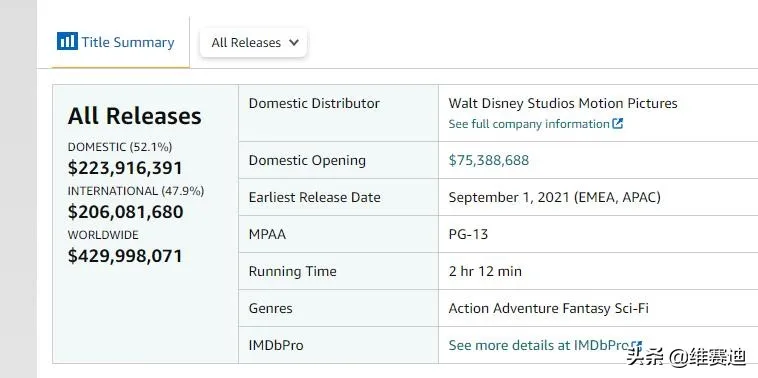Select the international total $206,081,680
Image resolution: width=758 pixels, height=378 pixels.
click(x=126, y=212)
